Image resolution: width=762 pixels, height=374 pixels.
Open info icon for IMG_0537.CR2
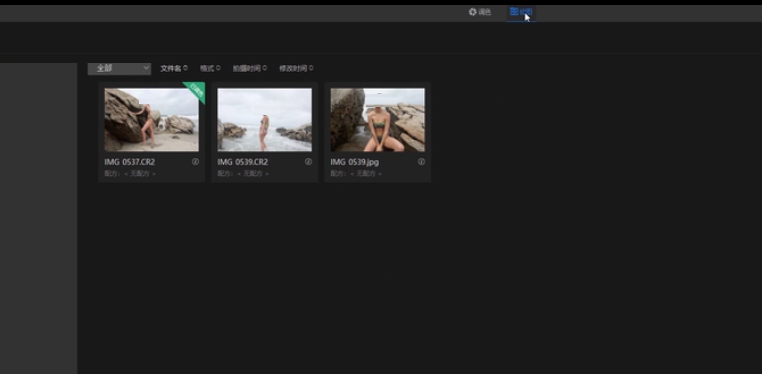[x=195, y=162]
